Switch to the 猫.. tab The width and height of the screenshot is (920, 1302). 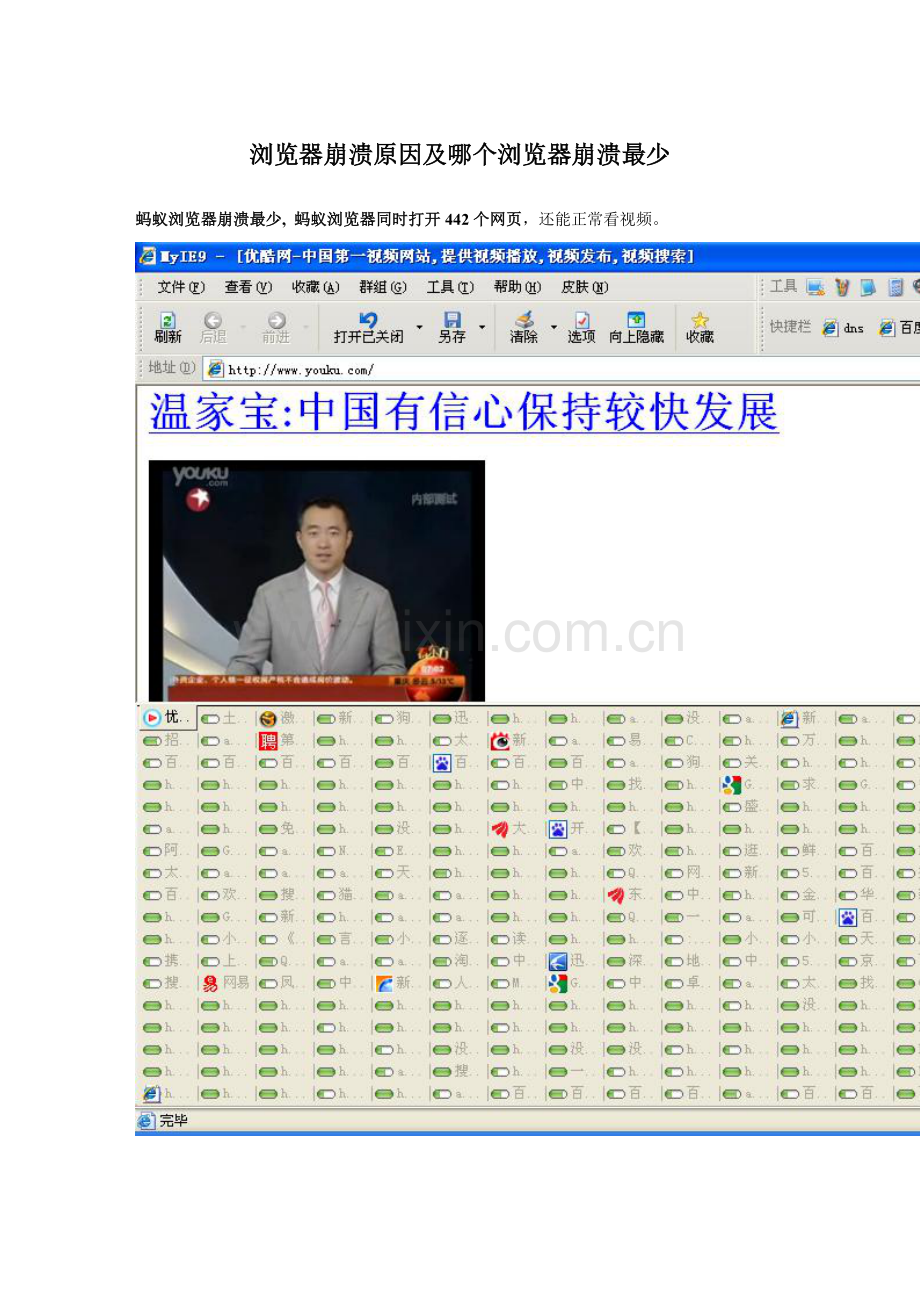341,895
